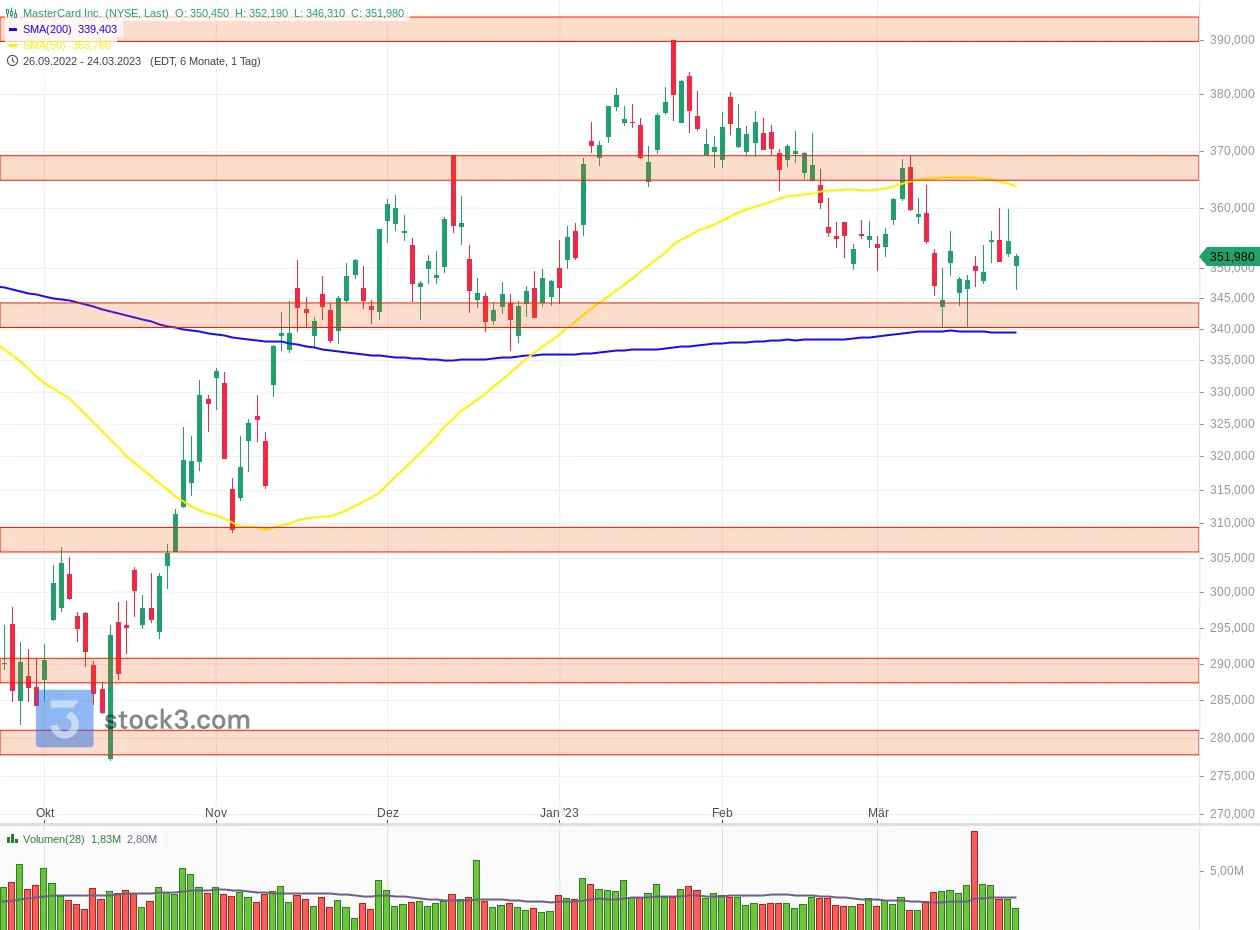Image resolution: width=1260 pixels, height=930 pixels.
Task: Click the date range 26.09.2022 - 24.03.2023
Action: [84, 61]
